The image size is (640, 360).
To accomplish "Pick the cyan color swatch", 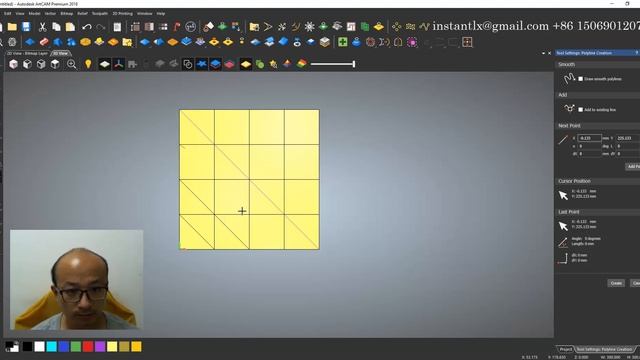I will (51, 347).
